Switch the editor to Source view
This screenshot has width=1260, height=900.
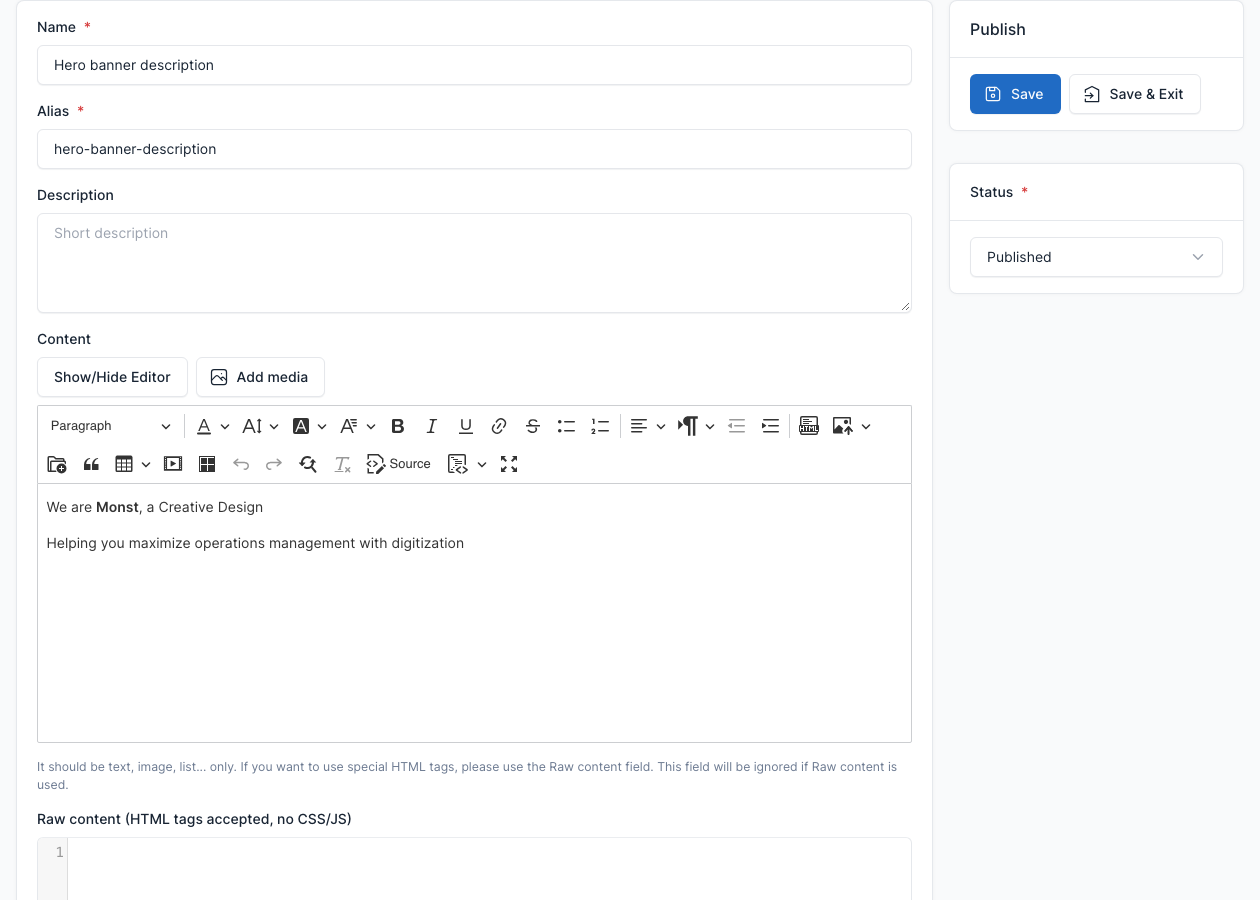click(x=399, y=464)
